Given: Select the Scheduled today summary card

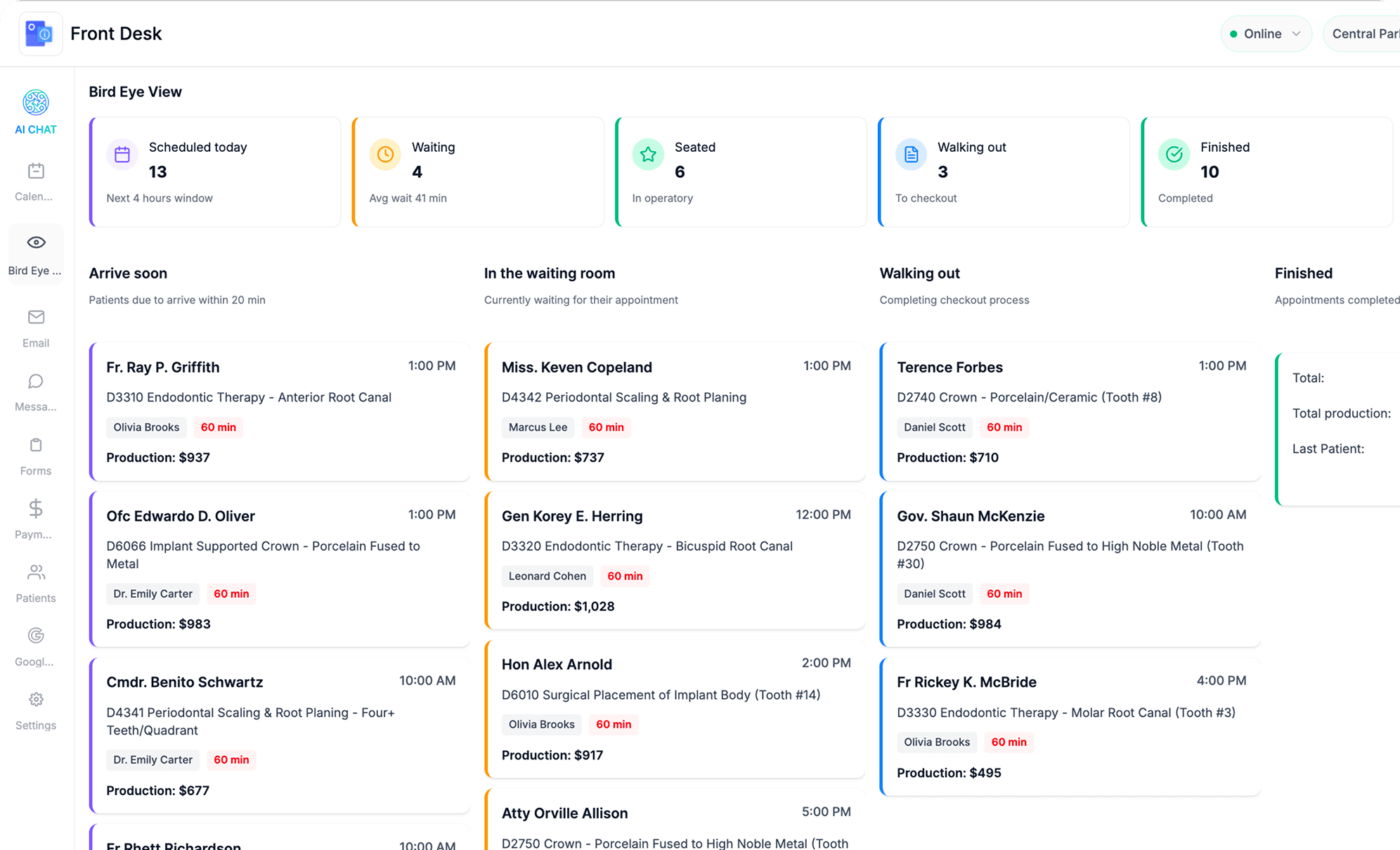Looking at the screenshot, I should (x=215, y=172).
